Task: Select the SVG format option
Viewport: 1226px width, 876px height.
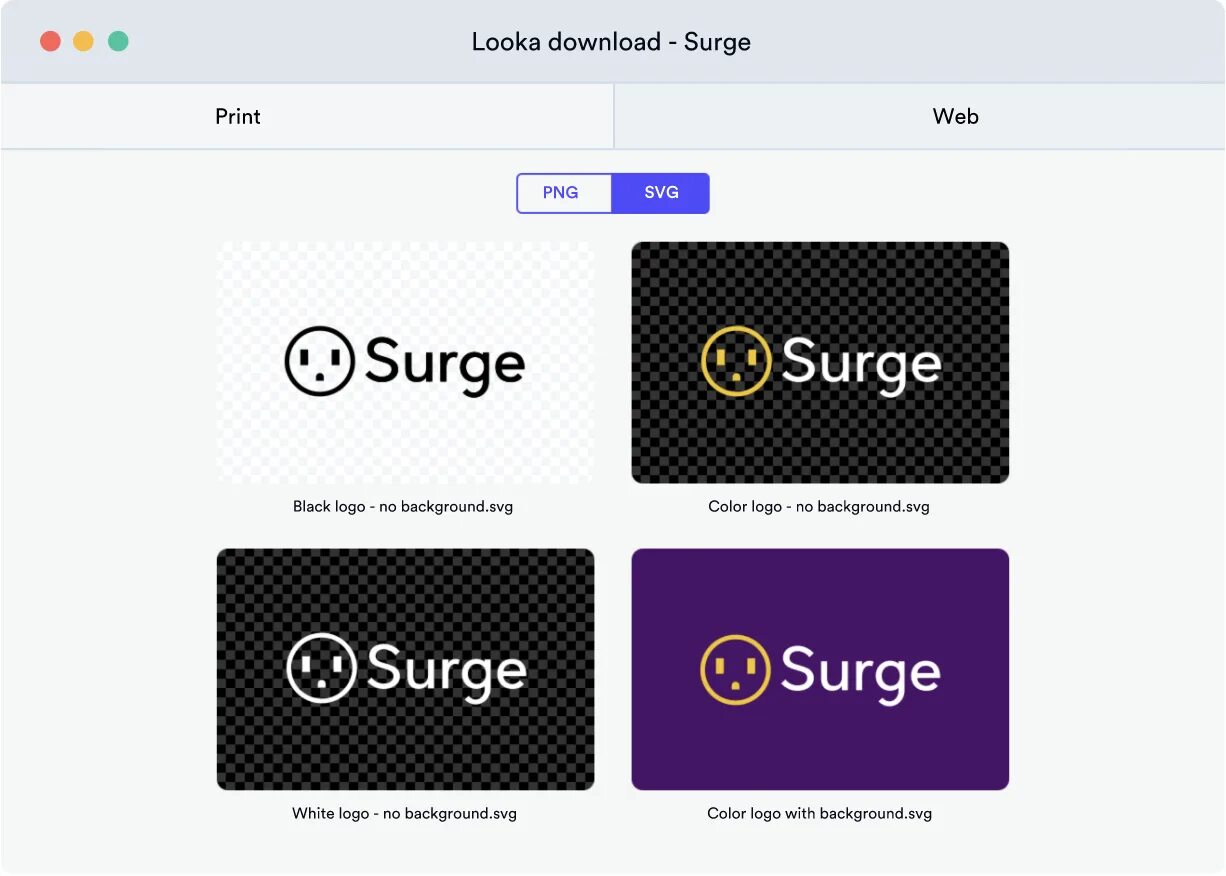Action: [x=661, y=193]
